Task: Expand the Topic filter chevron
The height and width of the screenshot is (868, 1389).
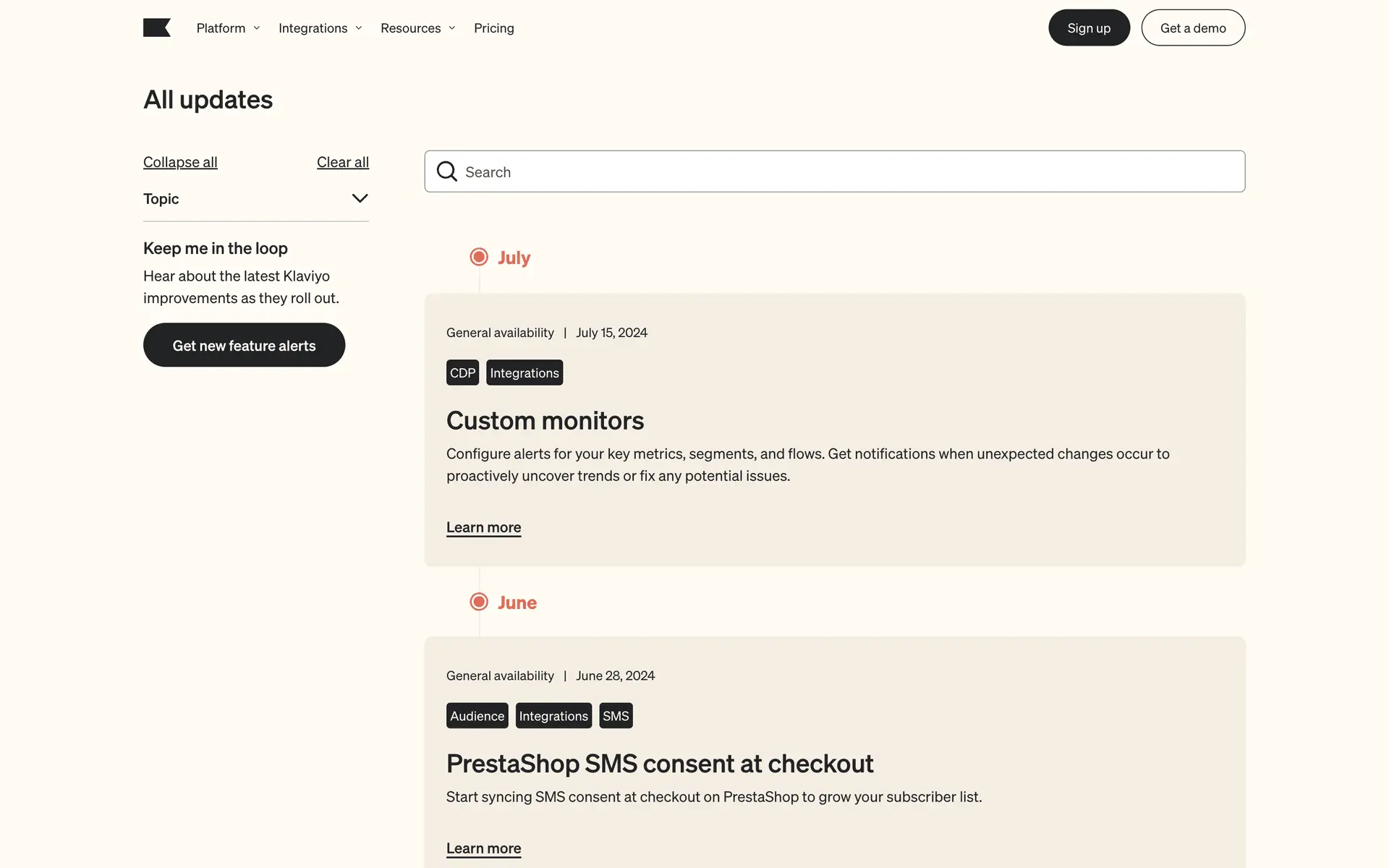Action: (x=360, y=198)
